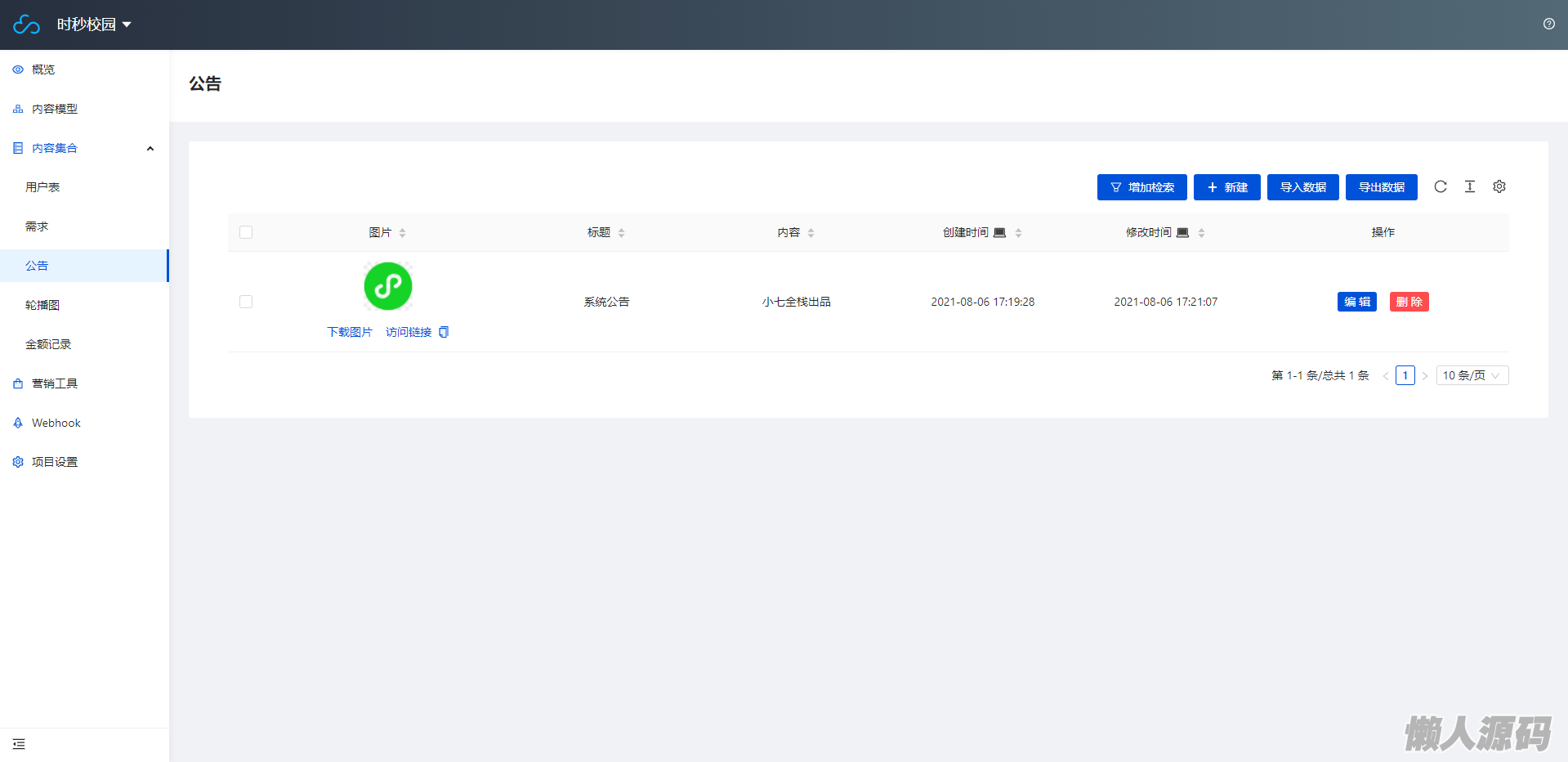Open the 轮播图 sidebar item

[x=42, y=305]
